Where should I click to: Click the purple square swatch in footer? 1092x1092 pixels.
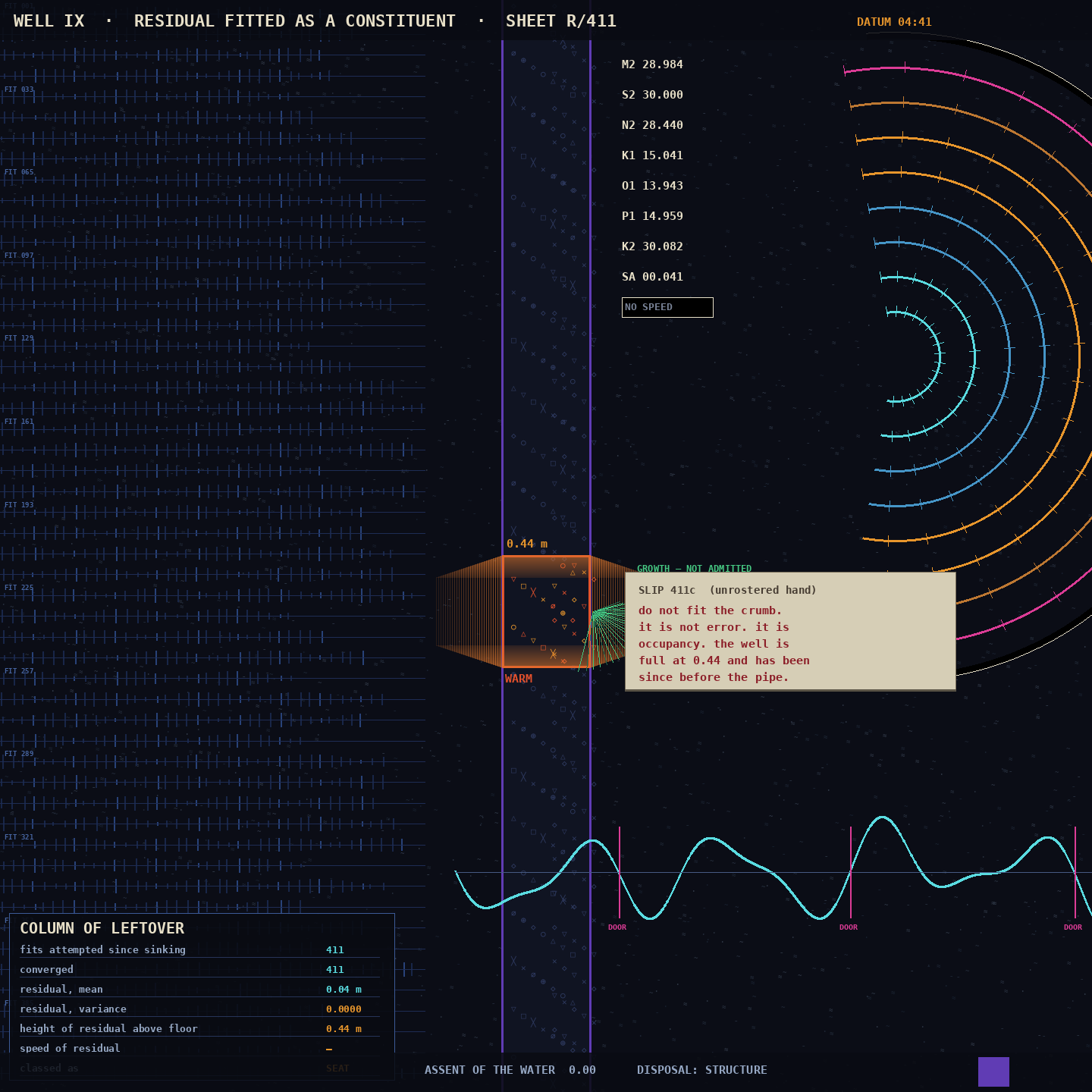pyautogui.click(x=993, y=1072)
